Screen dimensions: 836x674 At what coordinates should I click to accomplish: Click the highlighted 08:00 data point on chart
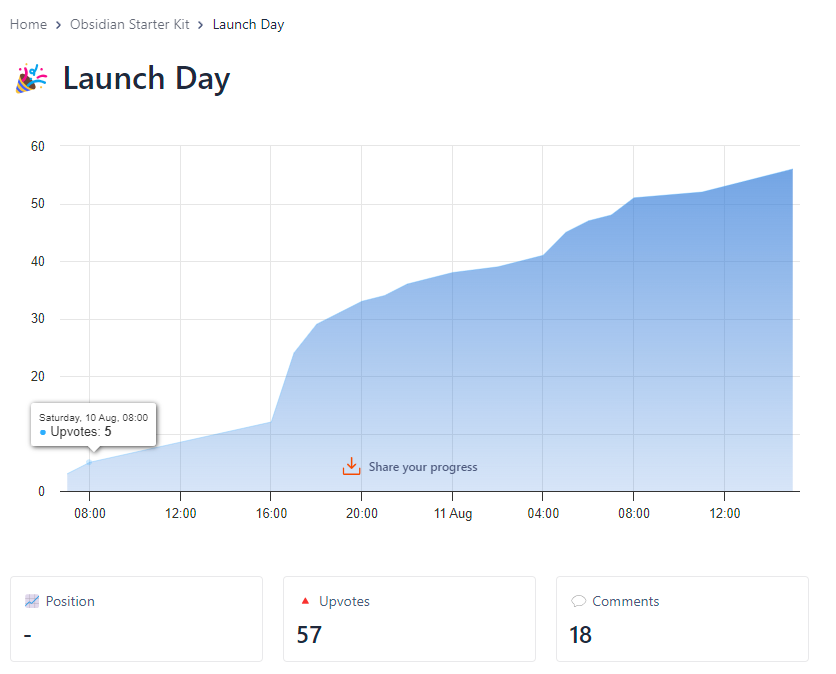pyautogui.click(x=89, y=462)
